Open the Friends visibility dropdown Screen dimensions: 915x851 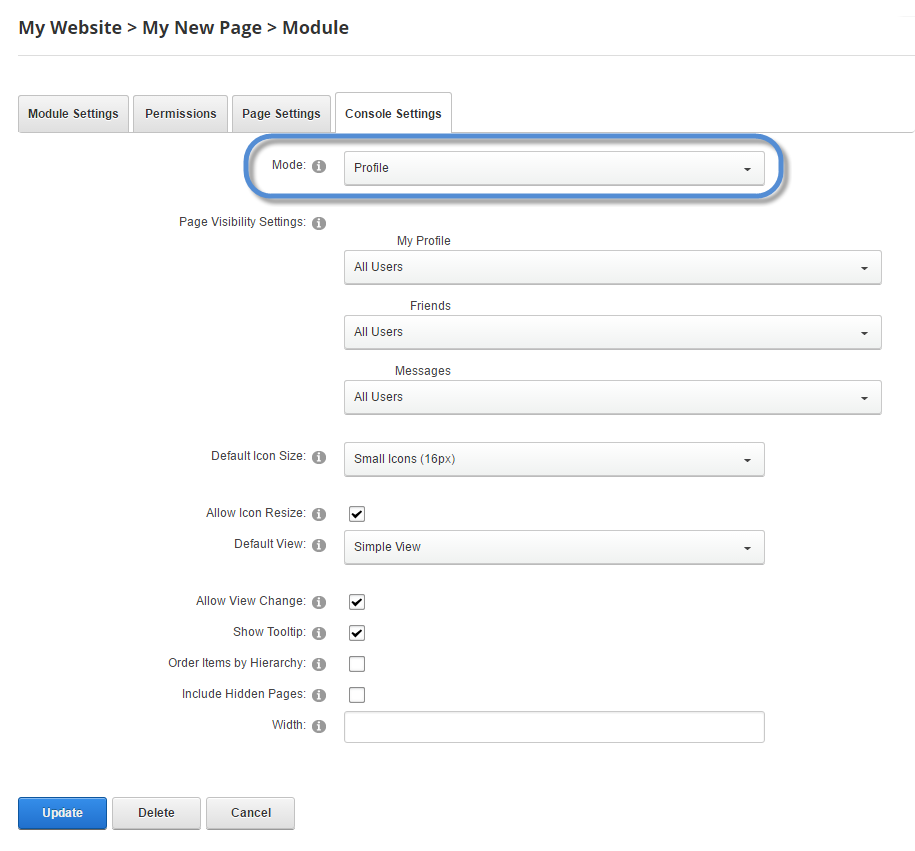click(x=612, y=332)
